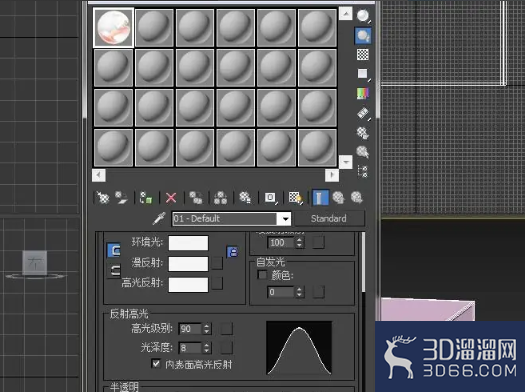Viewport: 525px width, 392px height.
Task: Toggle diffuse-specular color lock button
Action: point(114,270)
